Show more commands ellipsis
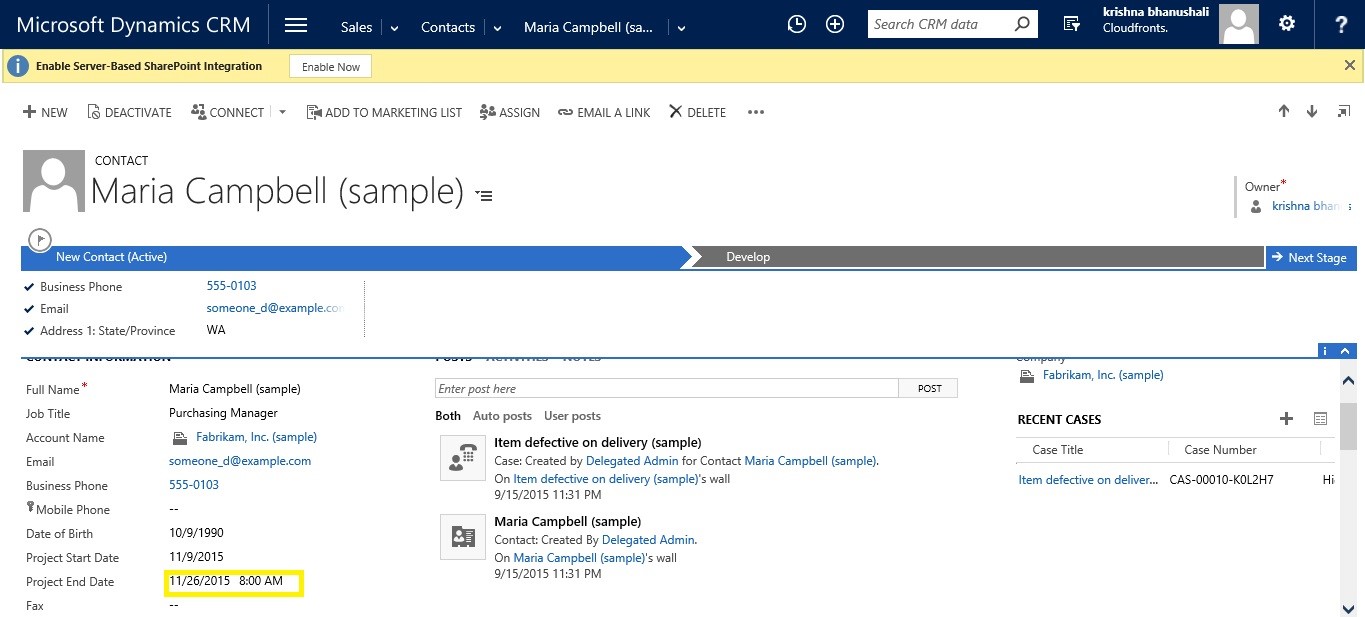The image size is (1365, 617). tap(756, 112)
